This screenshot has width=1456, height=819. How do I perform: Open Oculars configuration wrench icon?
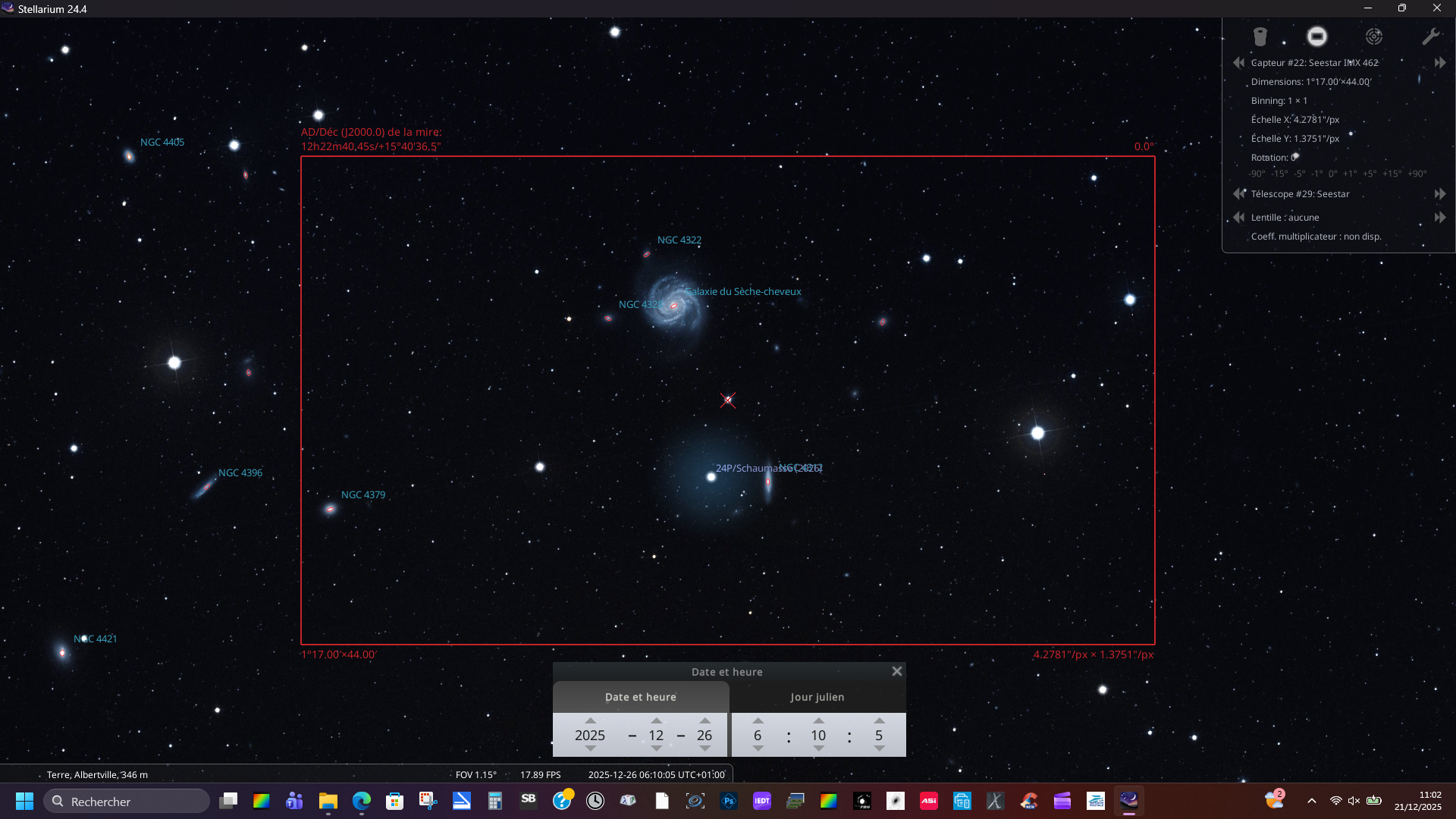pyautogui.click(x=1430, y=36)
